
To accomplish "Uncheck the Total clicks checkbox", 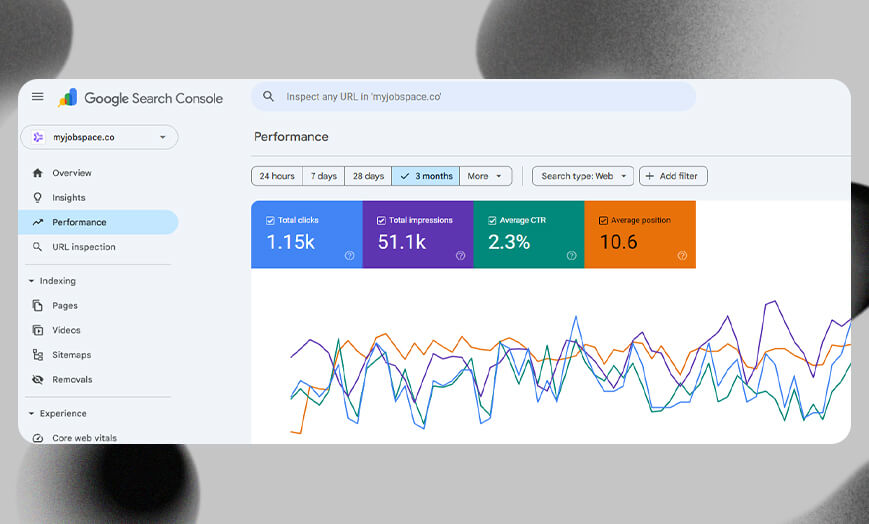I will click(270, 220).
